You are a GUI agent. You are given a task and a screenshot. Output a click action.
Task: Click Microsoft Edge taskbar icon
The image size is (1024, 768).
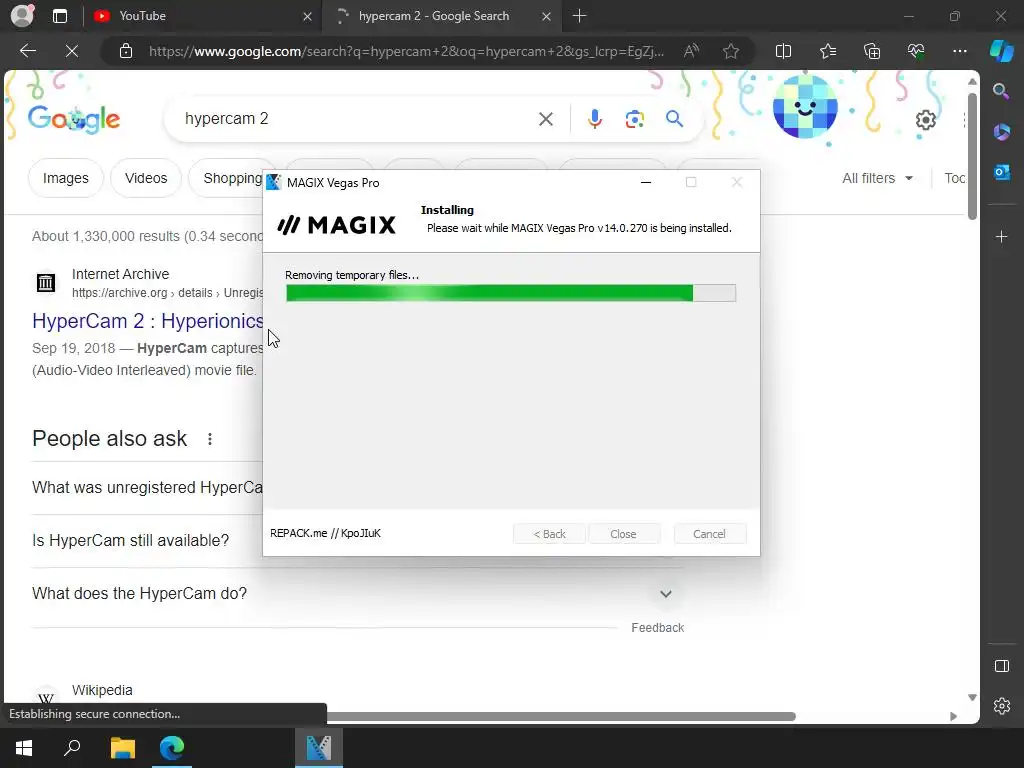click(172, 747)
